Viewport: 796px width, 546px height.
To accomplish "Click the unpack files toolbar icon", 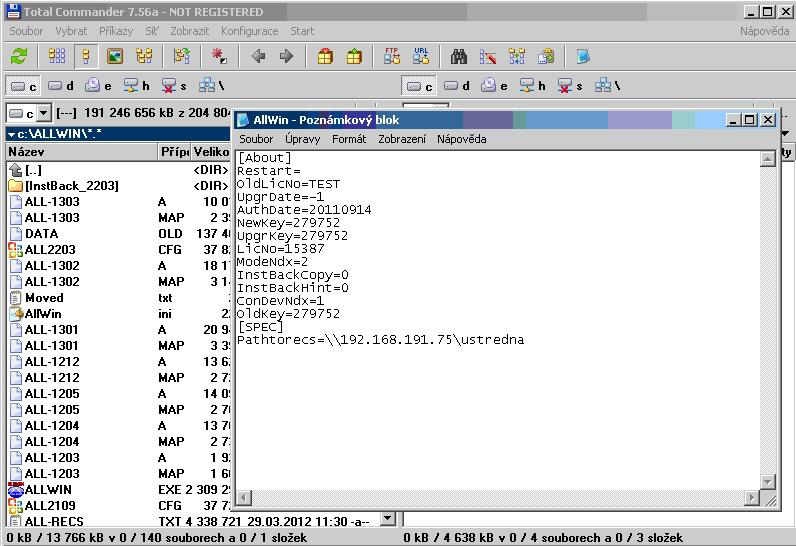I will click(354, 56).
